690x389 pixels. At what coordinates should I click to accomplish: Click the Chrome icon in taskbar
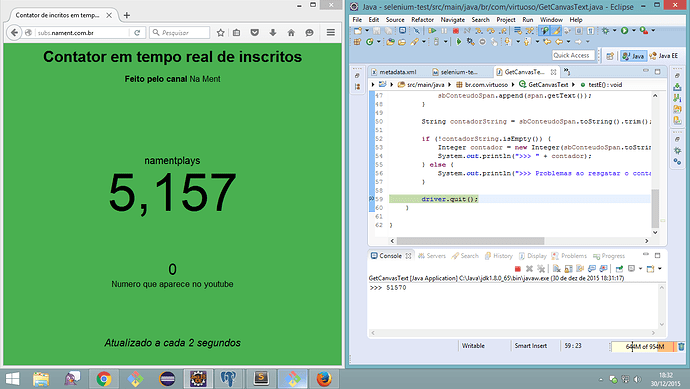(x=104, y=378)
